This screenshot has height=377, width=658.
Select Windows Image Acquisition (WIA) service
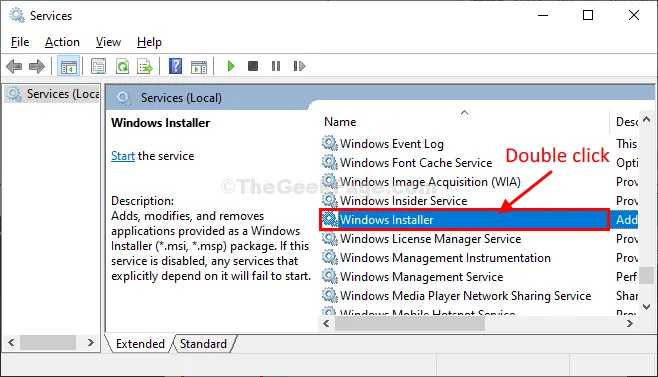click(430, 181)
